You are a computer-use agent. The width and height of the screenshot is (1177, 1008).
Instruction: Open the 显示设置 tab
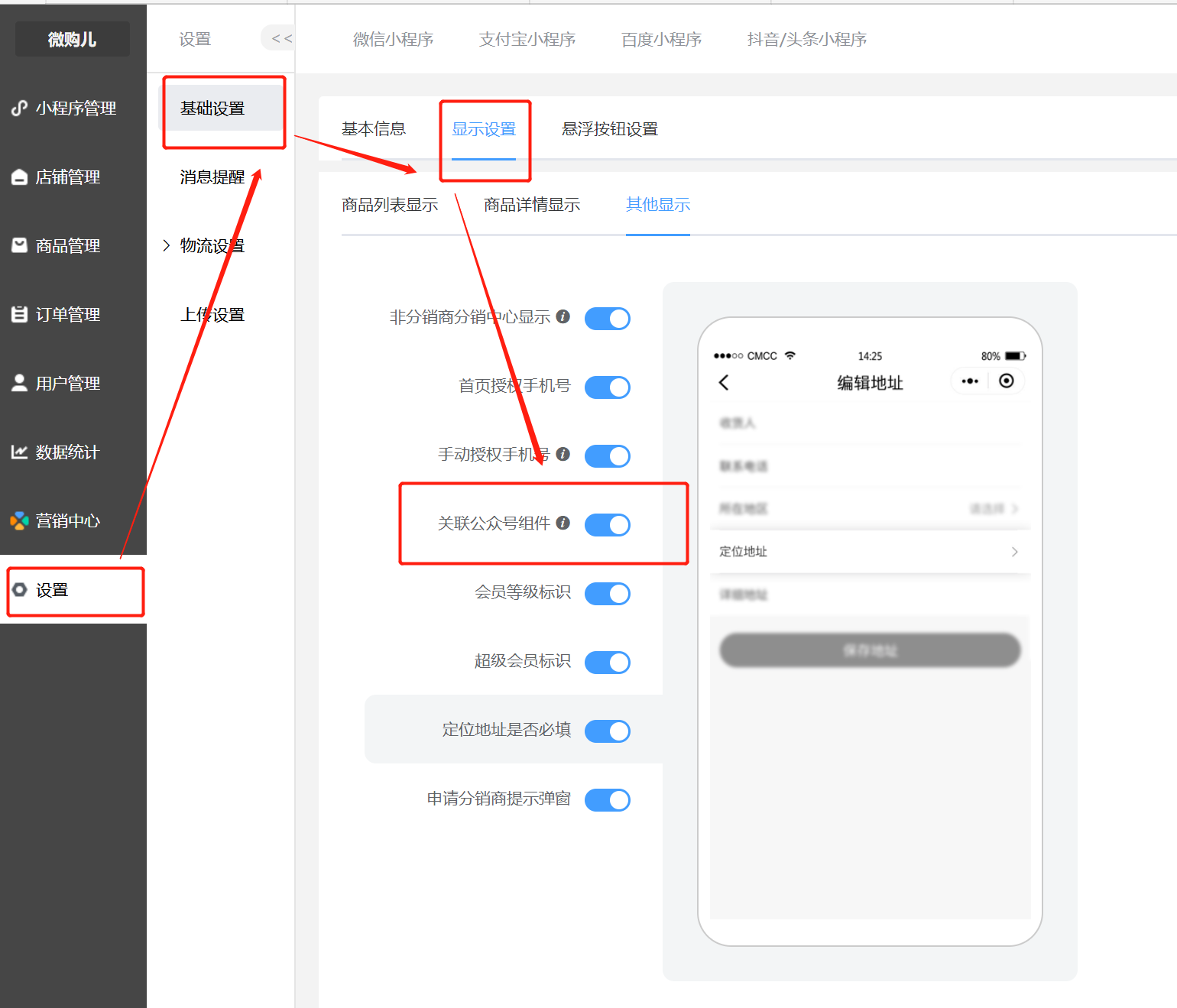[x=484, y=129]
